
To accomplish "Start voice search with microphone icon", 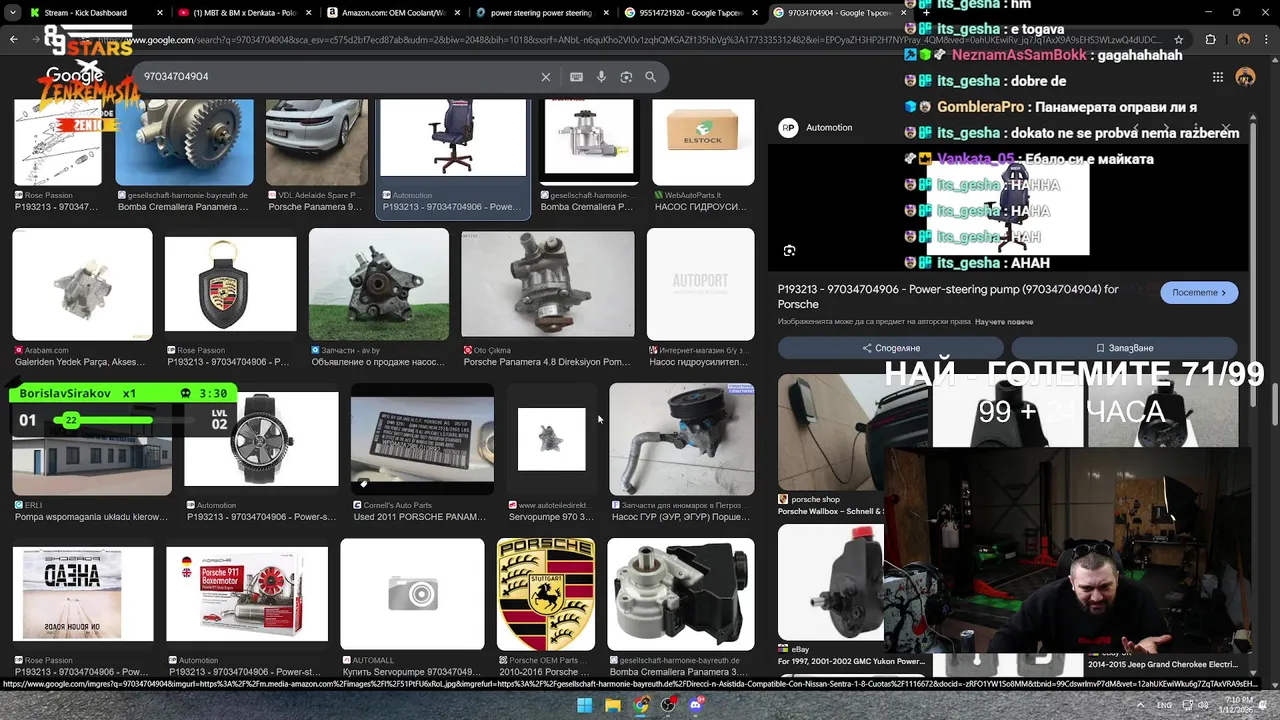I will [x=601, y=77].
